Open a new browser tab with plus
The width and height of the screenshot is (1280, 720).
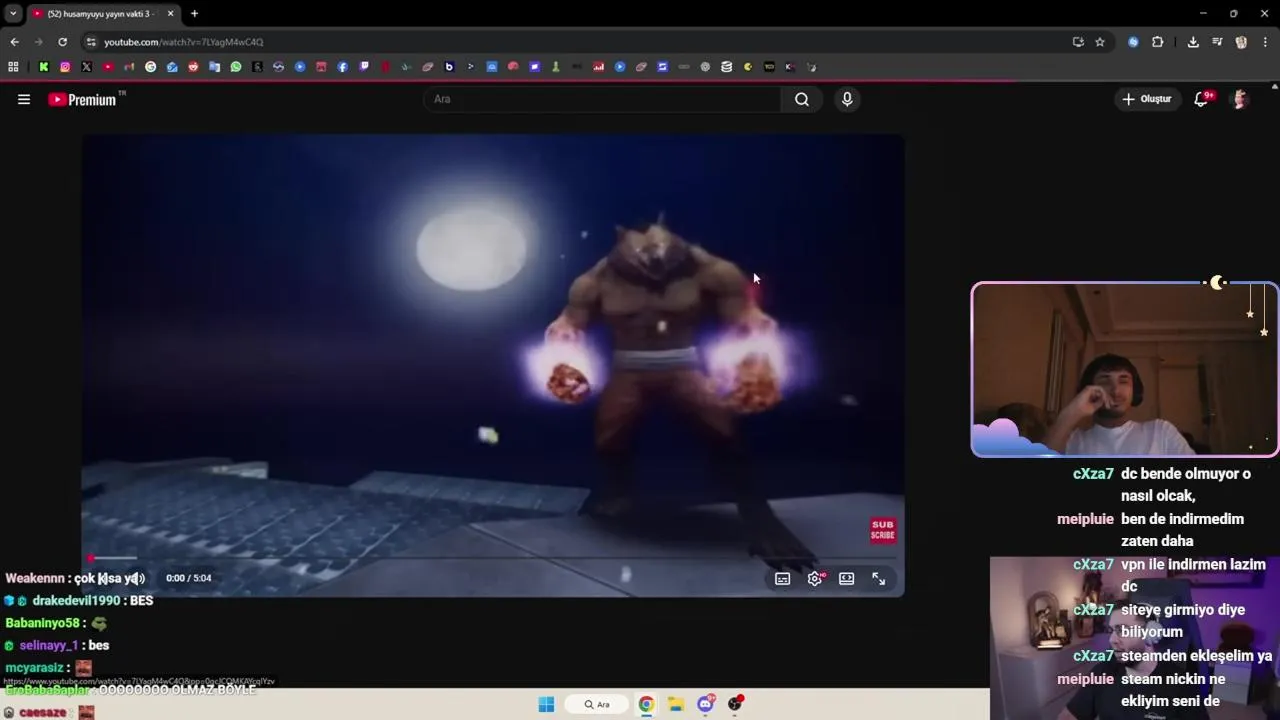coord(194,14)
